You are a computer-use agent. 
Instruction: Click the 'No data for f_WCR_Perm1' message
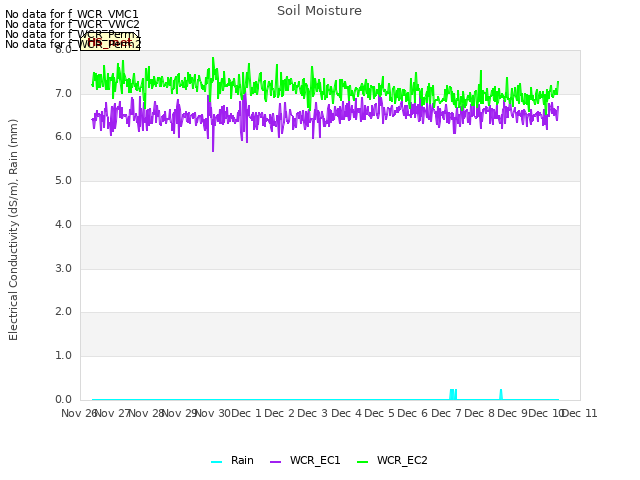click(73, 34)
